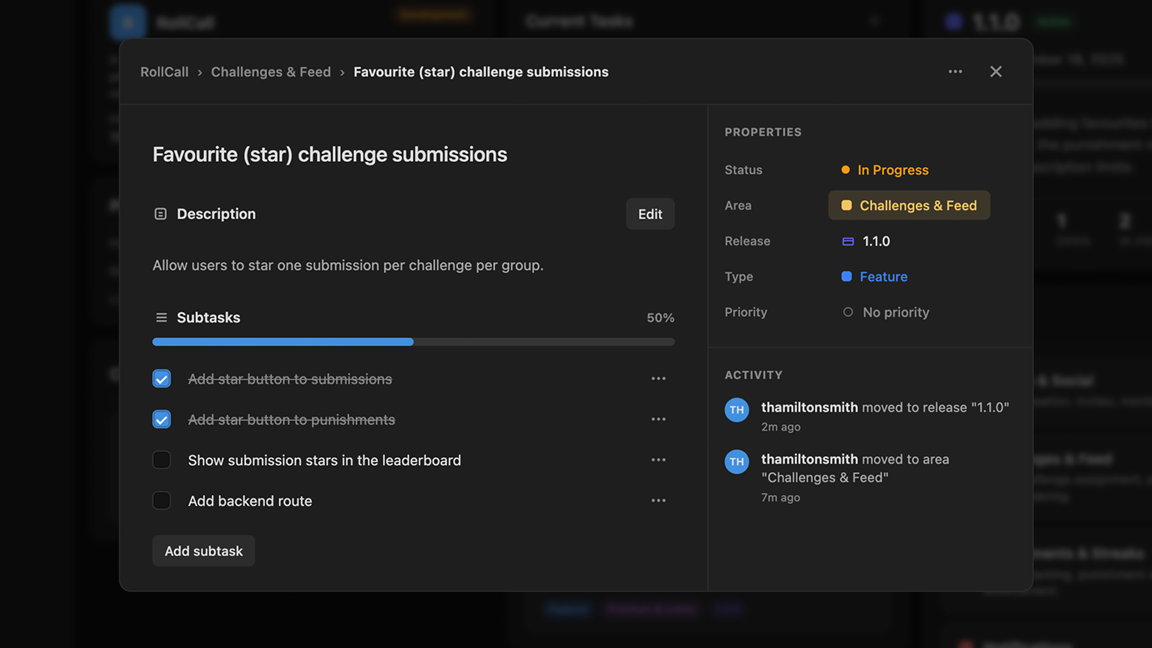The width and height of the screenshot is (1152, 648).
Task: Change the In Progress status
Action: point(885,170)
